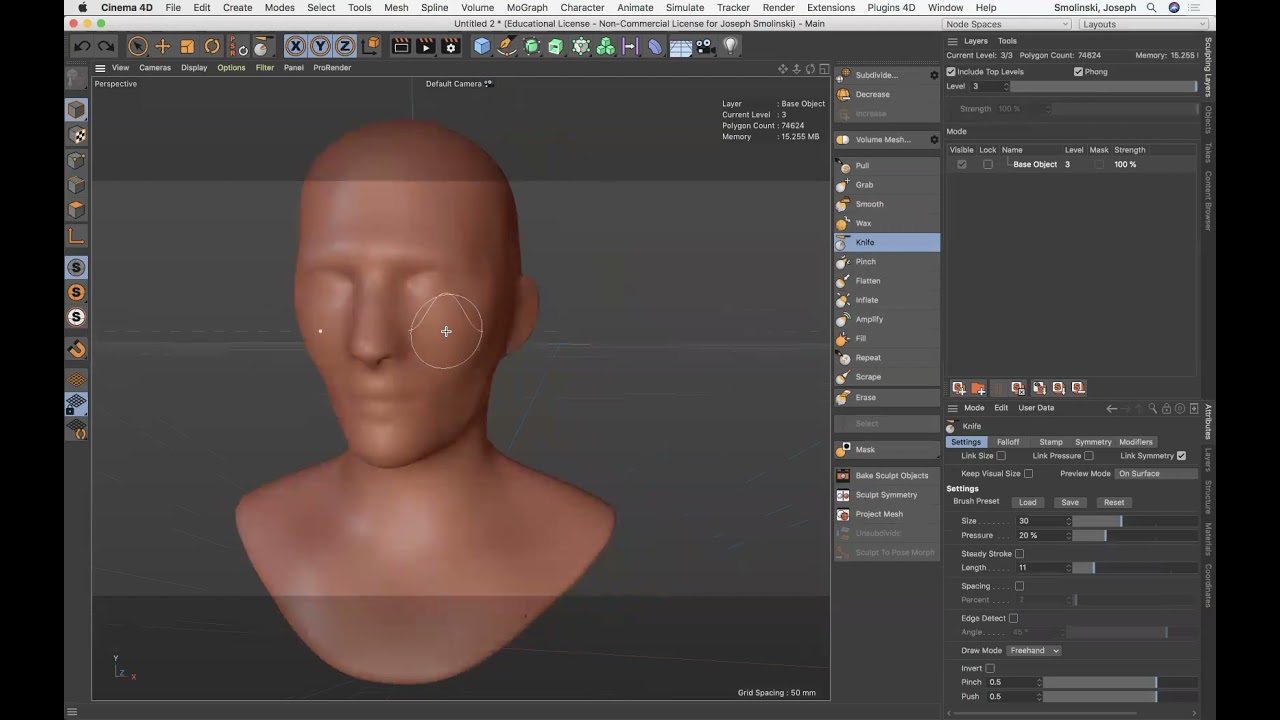The image size is (1280, 720).
Task: Select the Wax sculpt brush
Action: [887, 223]
